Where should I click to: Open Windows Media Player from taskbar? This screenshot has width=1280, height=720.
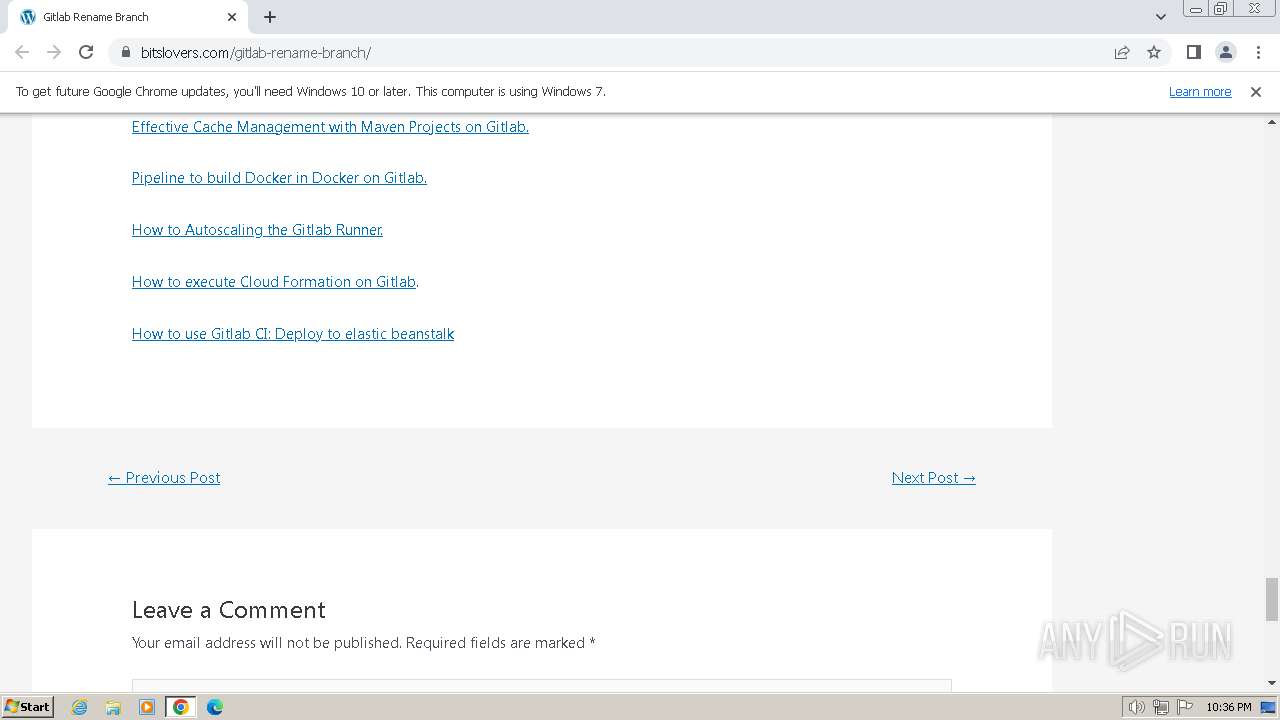click(147, 707)
